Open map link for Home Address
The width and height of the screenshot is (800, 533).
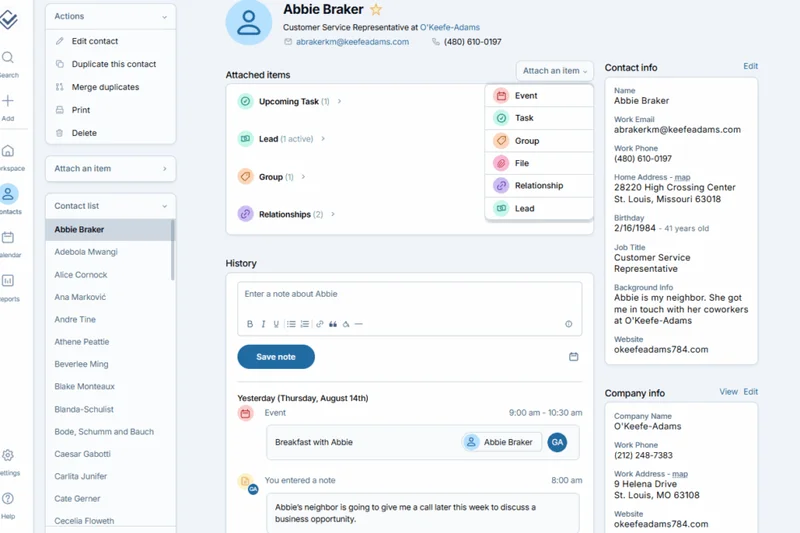tap(682, 177)
